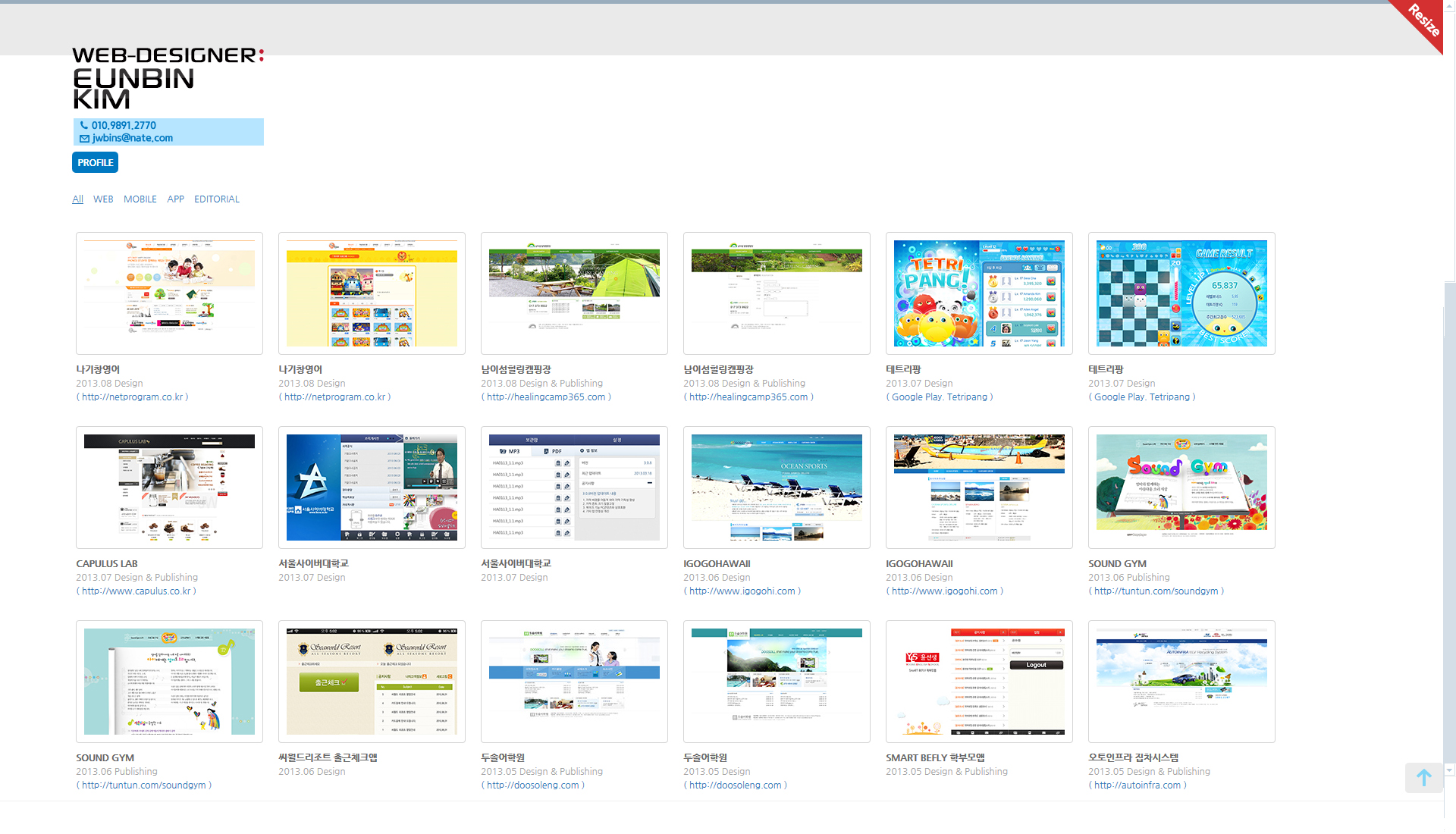
Task: Click the phone icon beside 010.9891.2770
Action: click(x=84, y=125)
